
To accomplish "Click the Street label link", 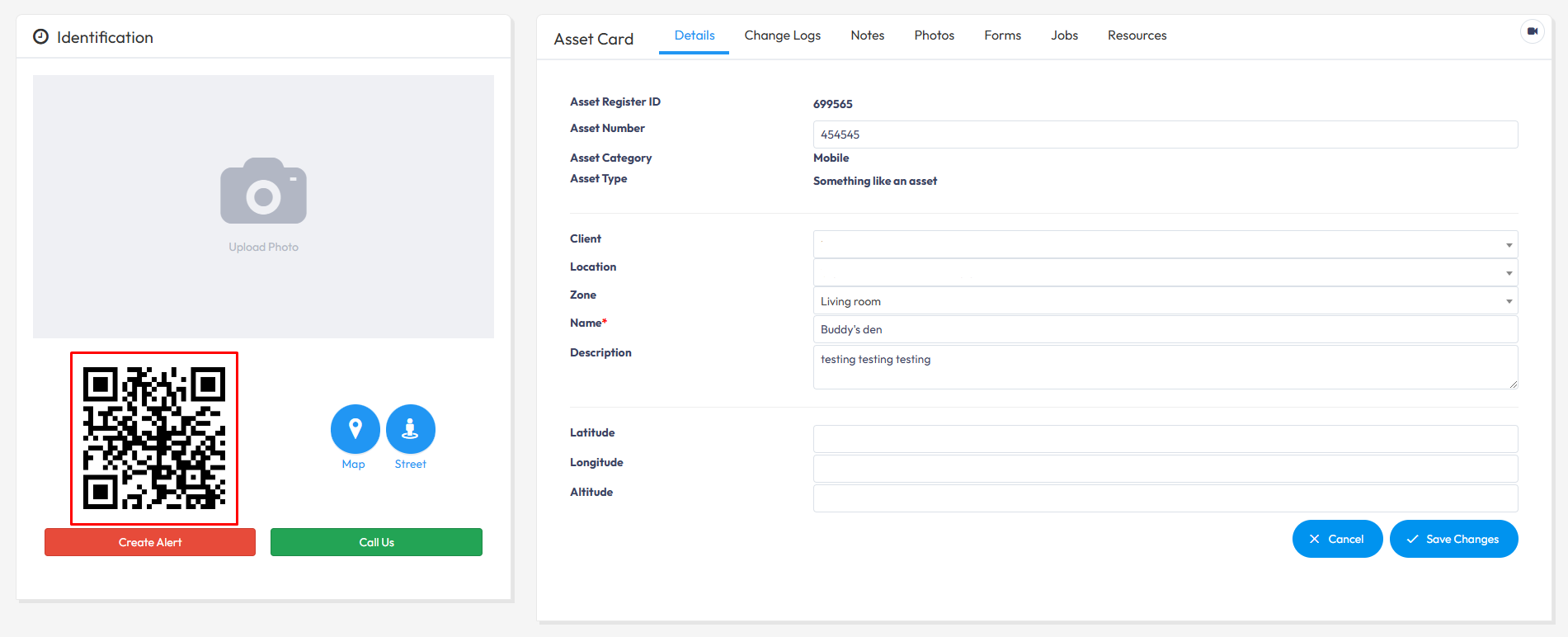I will point(410,465).
